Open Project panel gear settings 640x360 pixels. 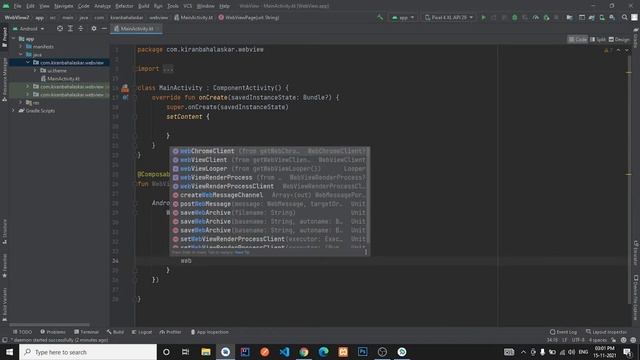pos(94,29)
